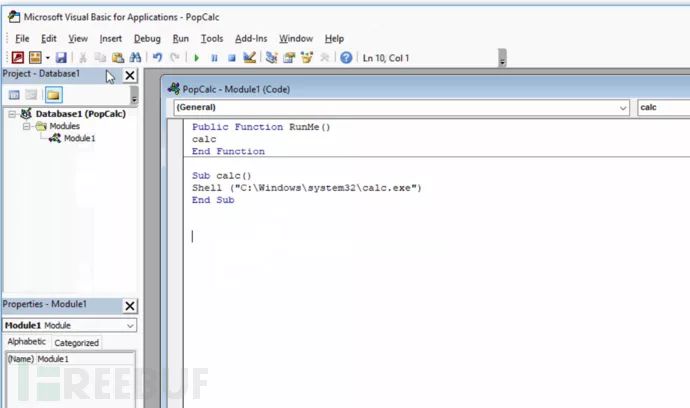
Task: Open the Edit menu
Action: coord(48,39)
